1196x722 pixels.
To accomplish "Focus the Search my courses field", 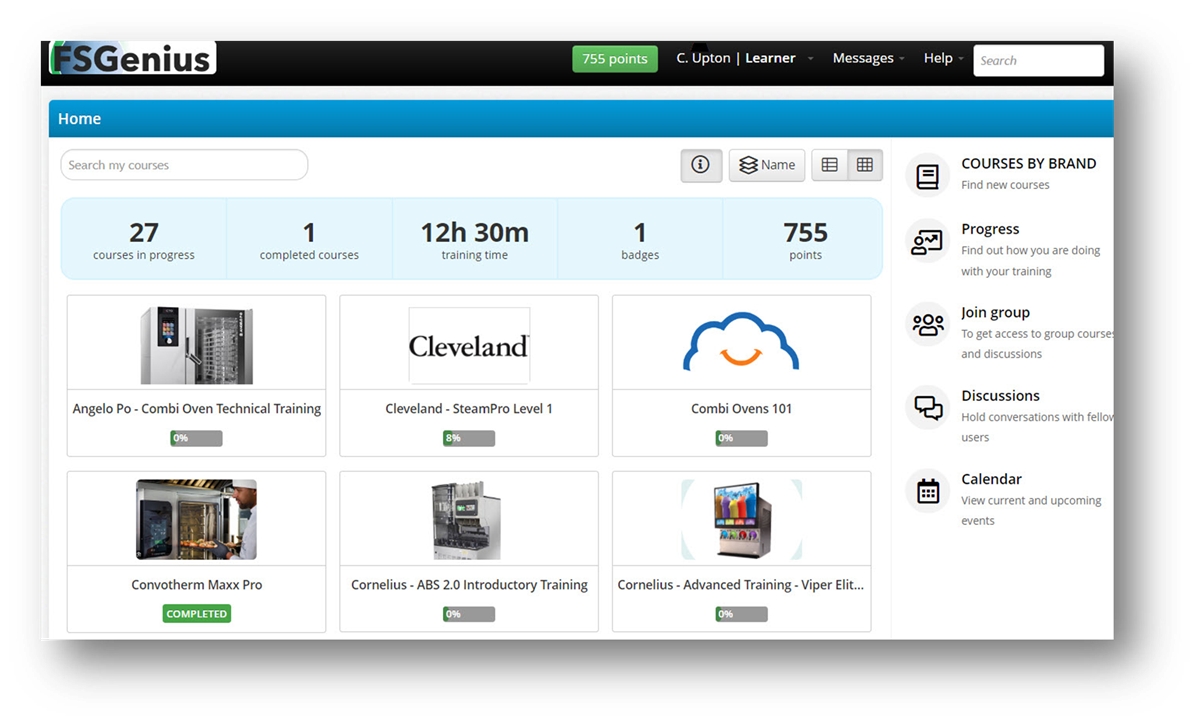I will pos(185,165).
